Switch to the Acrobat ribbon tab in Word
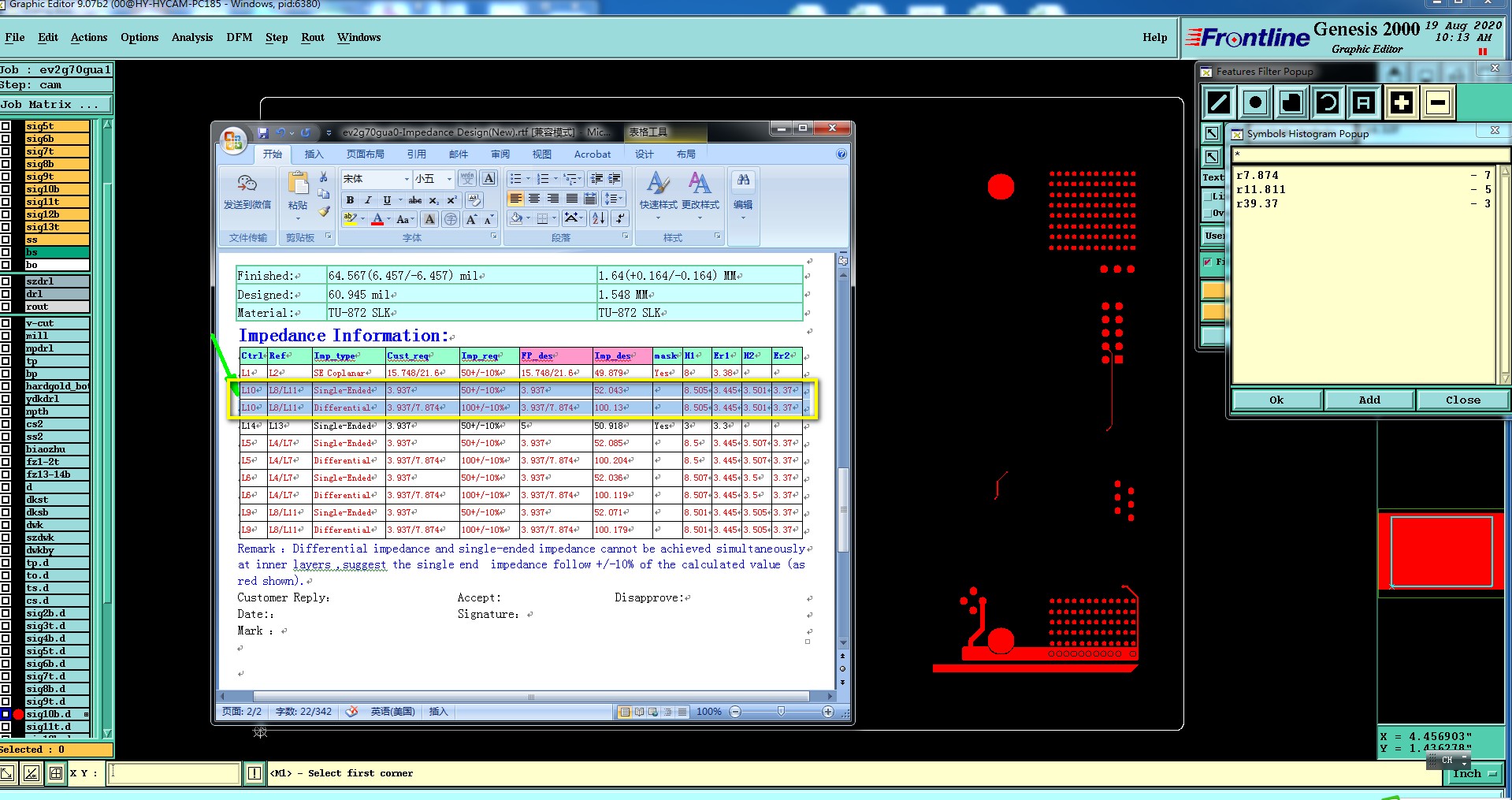 click(593, 154)
